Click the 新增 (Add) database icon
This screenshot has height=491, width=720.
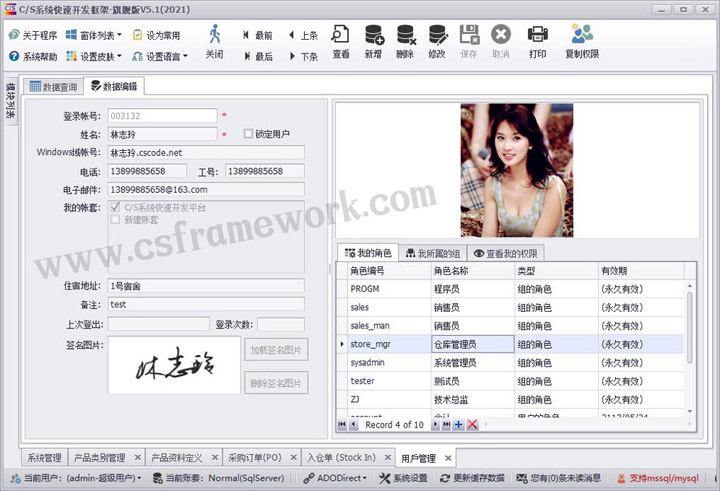click(x=373, y=35)
